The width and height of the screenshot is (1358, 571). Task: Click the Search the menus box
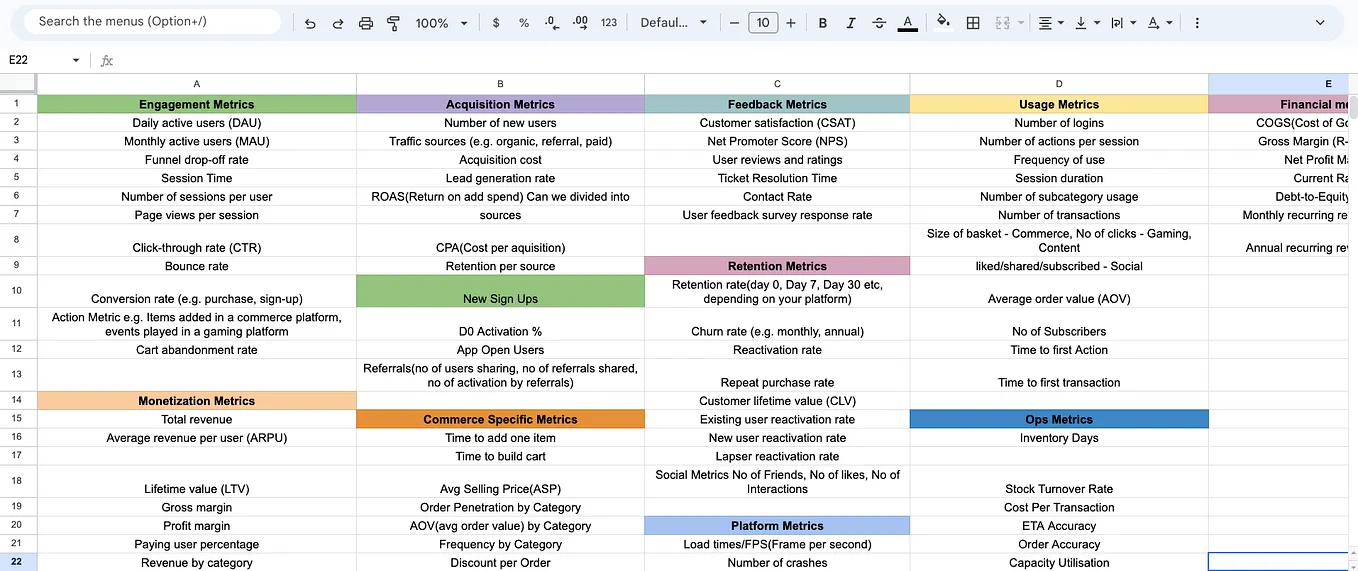[x=153, y=21]
